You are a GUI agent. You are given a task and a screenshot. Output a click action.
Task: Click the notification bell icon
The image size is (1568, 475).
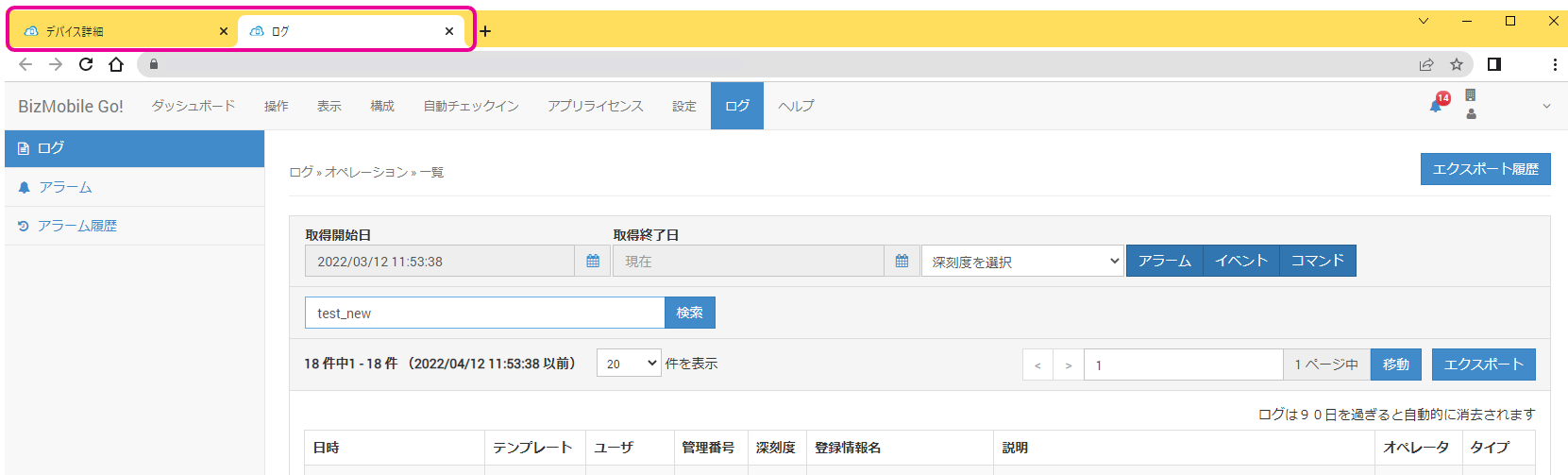tap(1437, 105)
